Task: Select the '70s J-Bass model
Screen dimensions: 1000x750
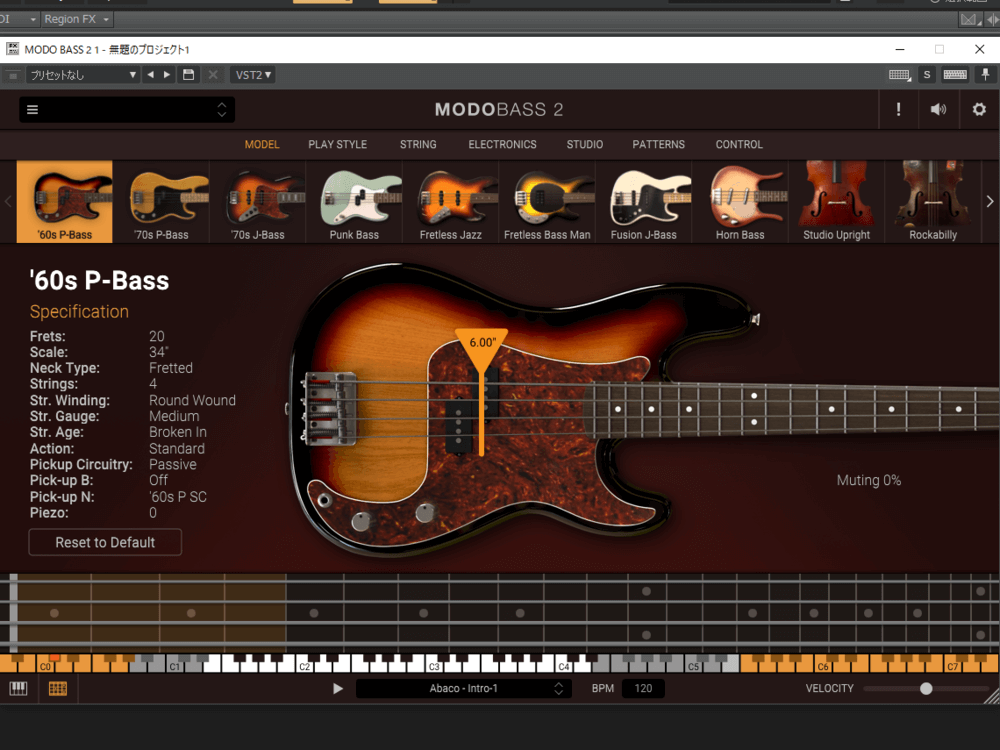Action: [258, 202]
